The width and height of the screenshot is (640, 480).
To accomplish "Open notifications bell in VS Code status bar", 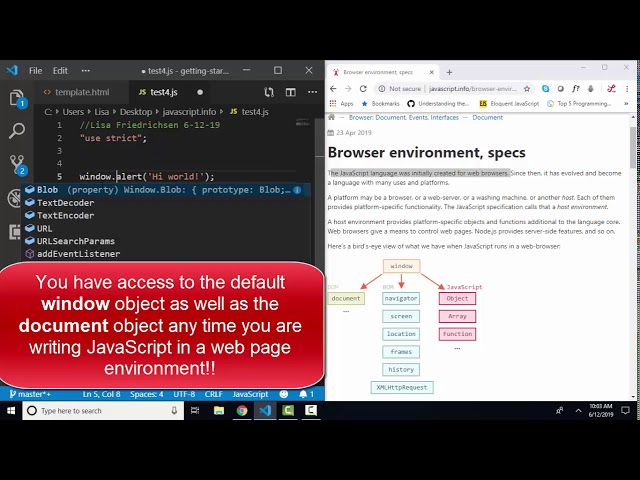I will coord(306,394).
